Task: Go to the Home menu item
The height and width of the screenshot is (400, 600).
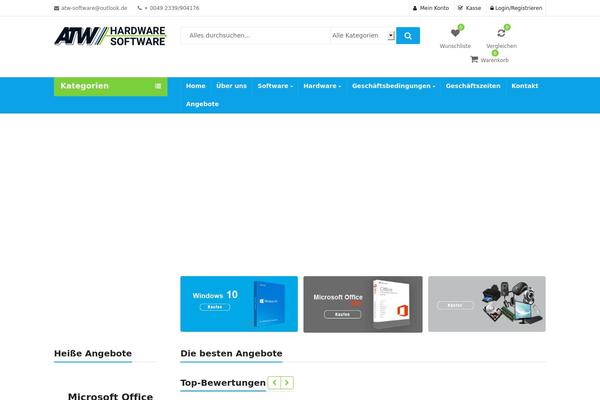Action: [x=196, y=86]
